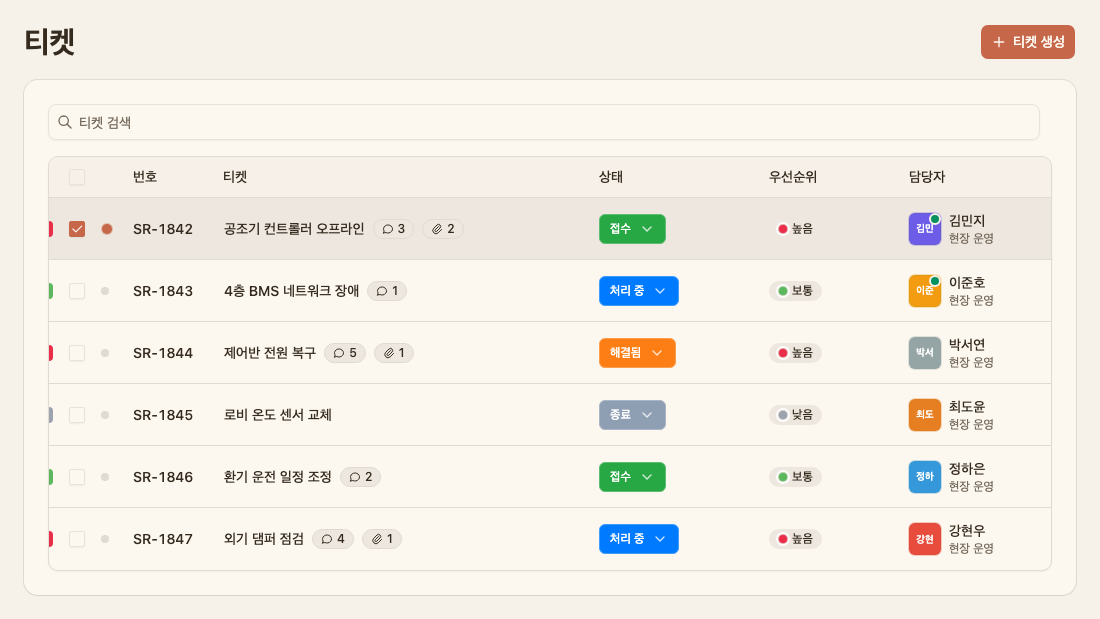Uncheck the SR-1842 row checkbox
Viewport: 1100px width, 619px height.
click(x=77, y=229)
